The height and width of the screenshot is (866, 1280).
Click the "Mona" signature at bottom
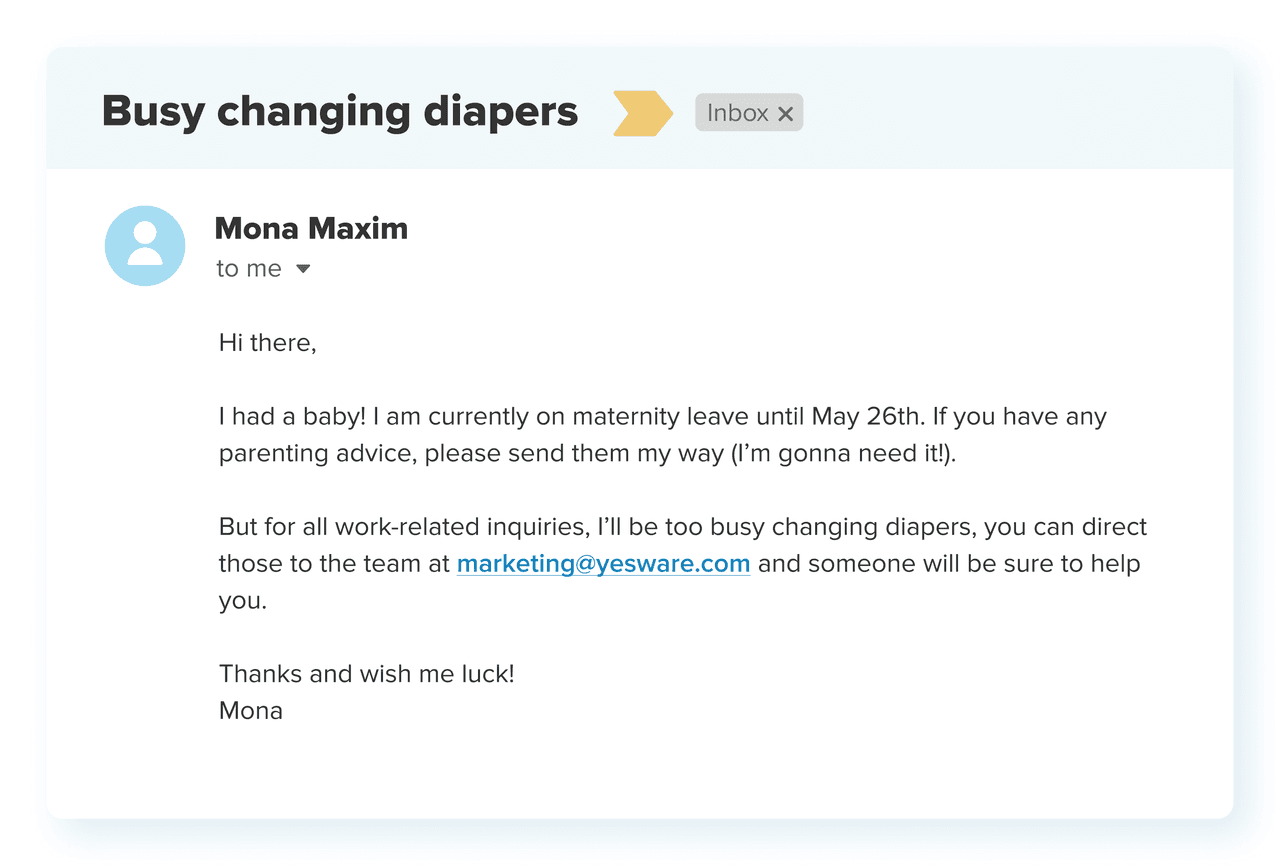pos(251,711)
